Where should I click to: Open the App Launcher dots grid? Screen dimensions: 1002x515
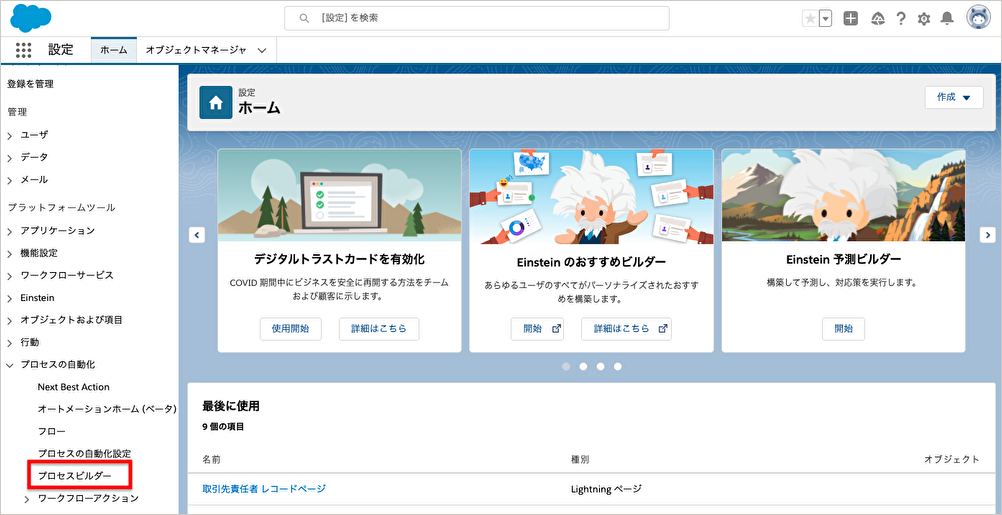(x=24, y=50)
